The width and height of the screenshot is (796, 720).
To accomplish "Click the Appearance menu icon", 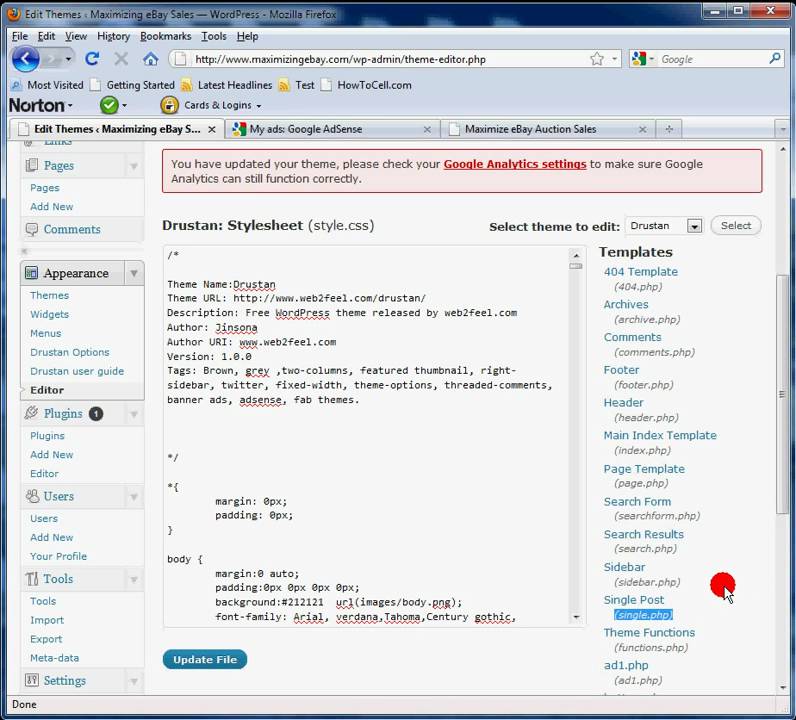I will tap(31, 273).
